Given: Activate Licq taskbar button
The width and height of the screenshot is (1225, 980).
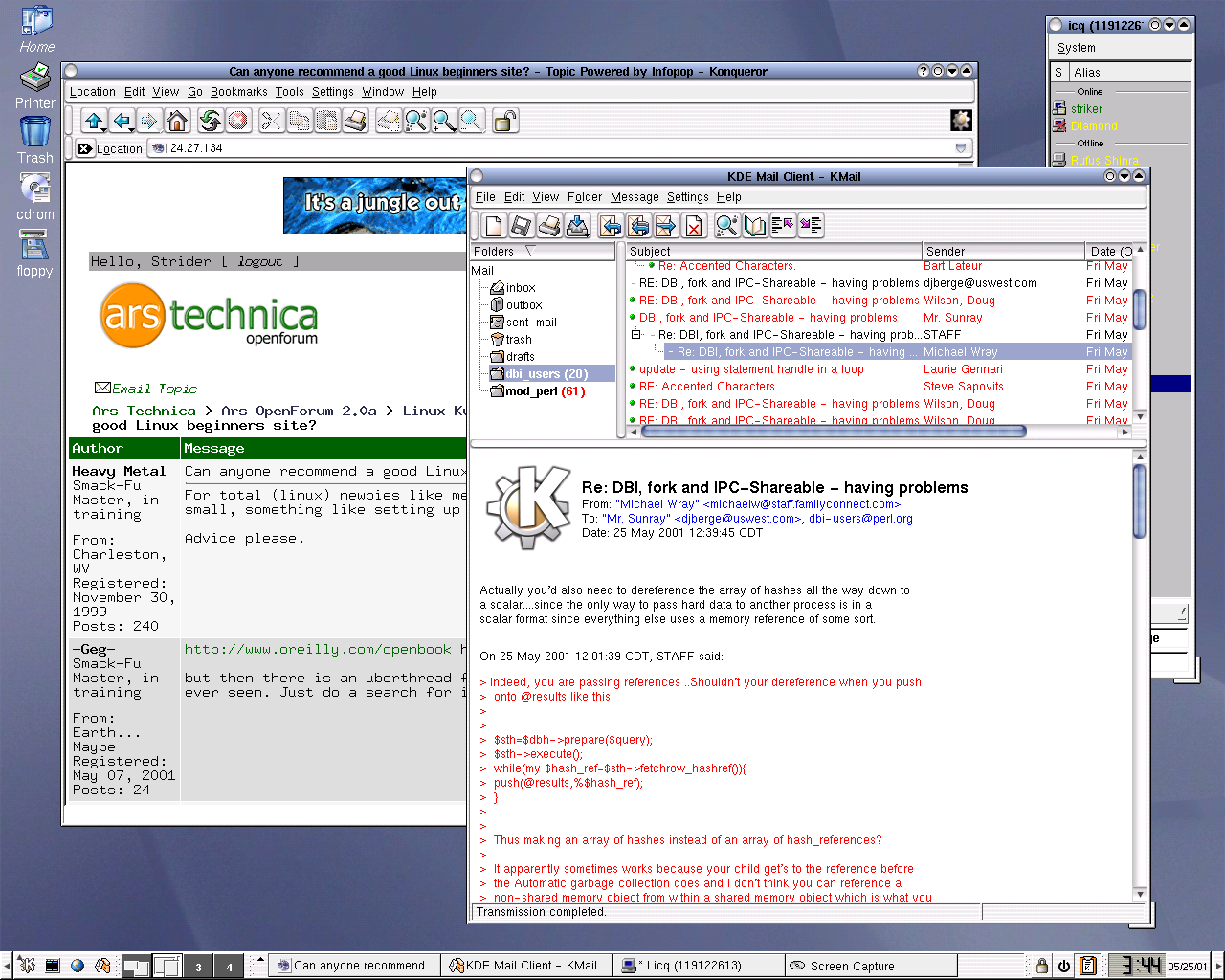Looking at the screenshot, I should point(701,966).
